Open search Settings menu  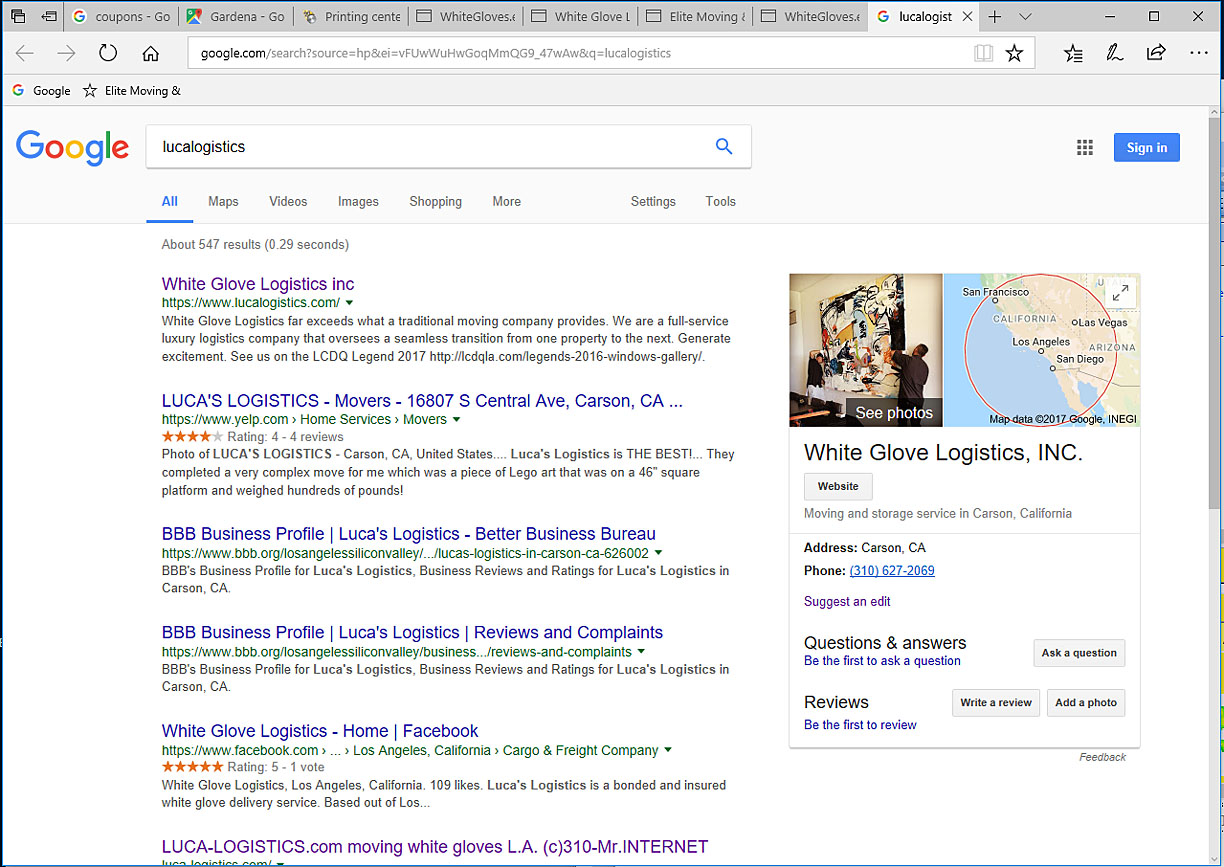[653, 201]
